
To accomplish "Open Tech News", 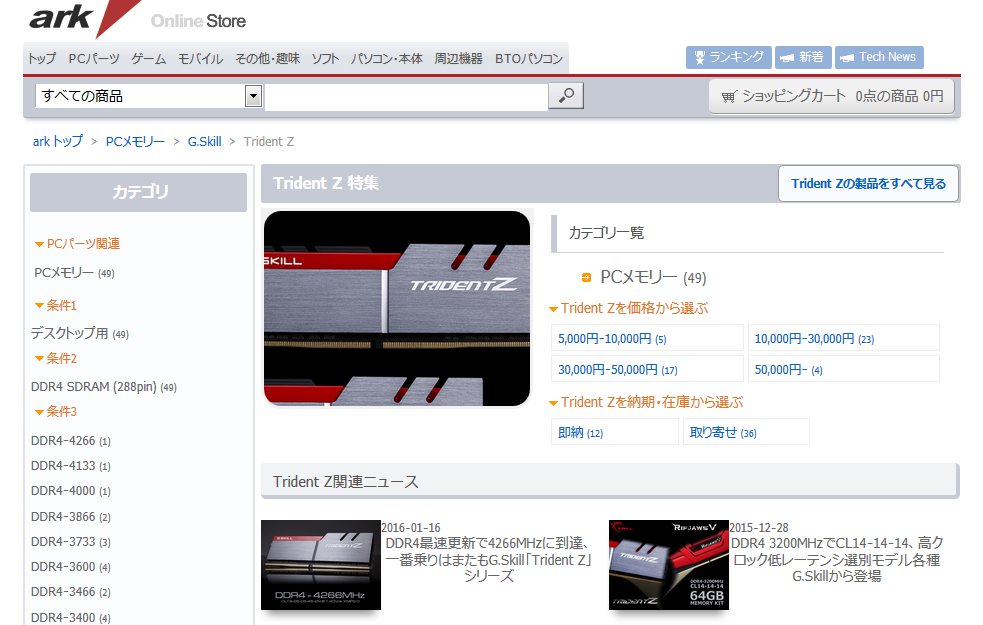I will tap(879, 57).
